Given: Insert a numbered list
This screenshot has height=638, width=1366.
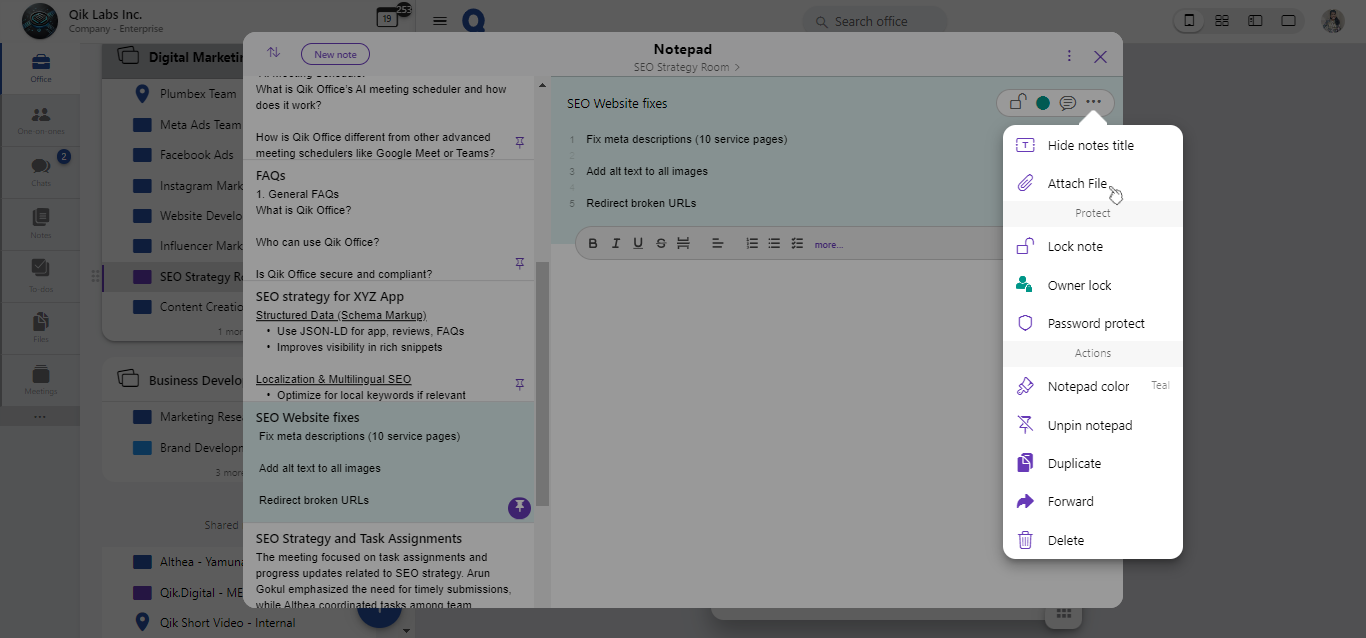Looking at the screenshot, I should coord(752,244).
